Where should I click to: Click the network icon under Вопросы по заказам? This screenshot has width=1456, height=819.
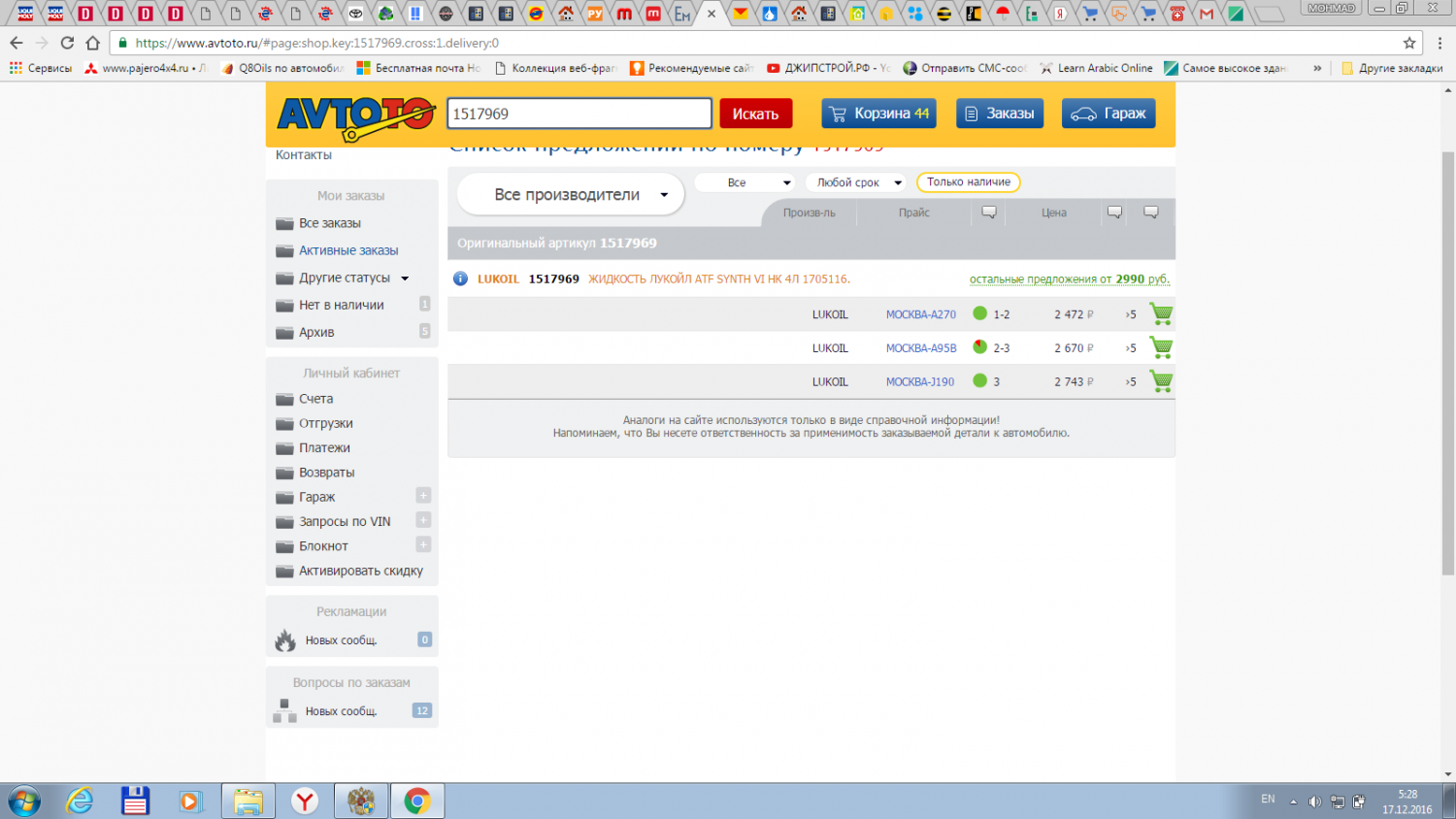click(284, 711)
